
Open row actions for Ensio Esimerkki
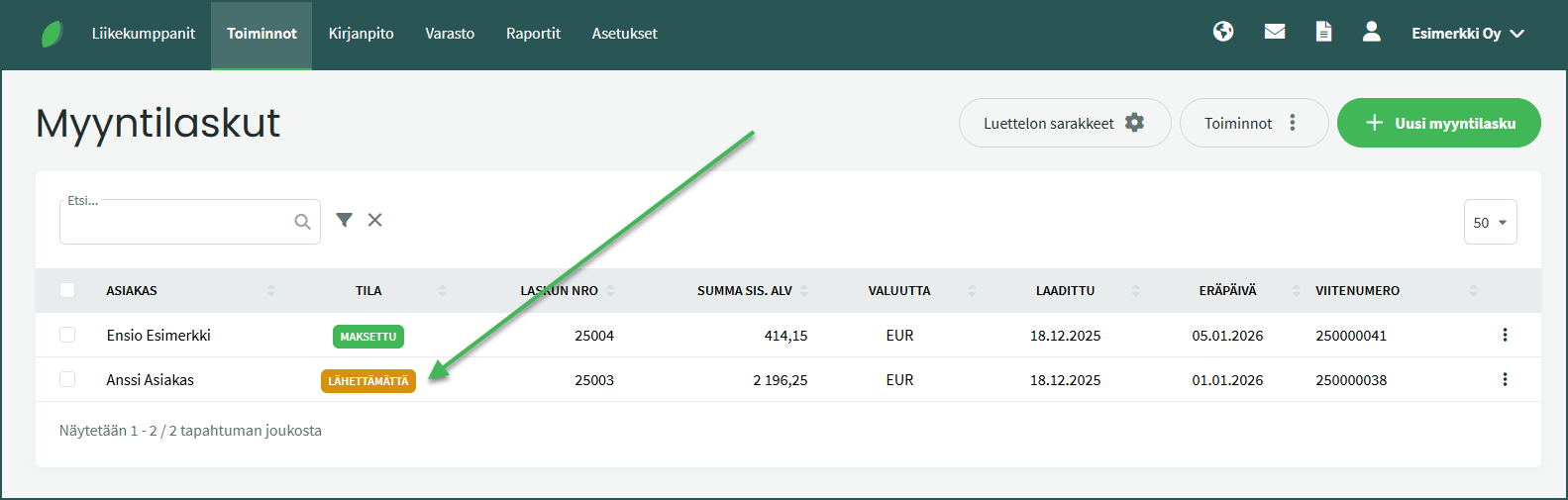(x=1505, y=335)
